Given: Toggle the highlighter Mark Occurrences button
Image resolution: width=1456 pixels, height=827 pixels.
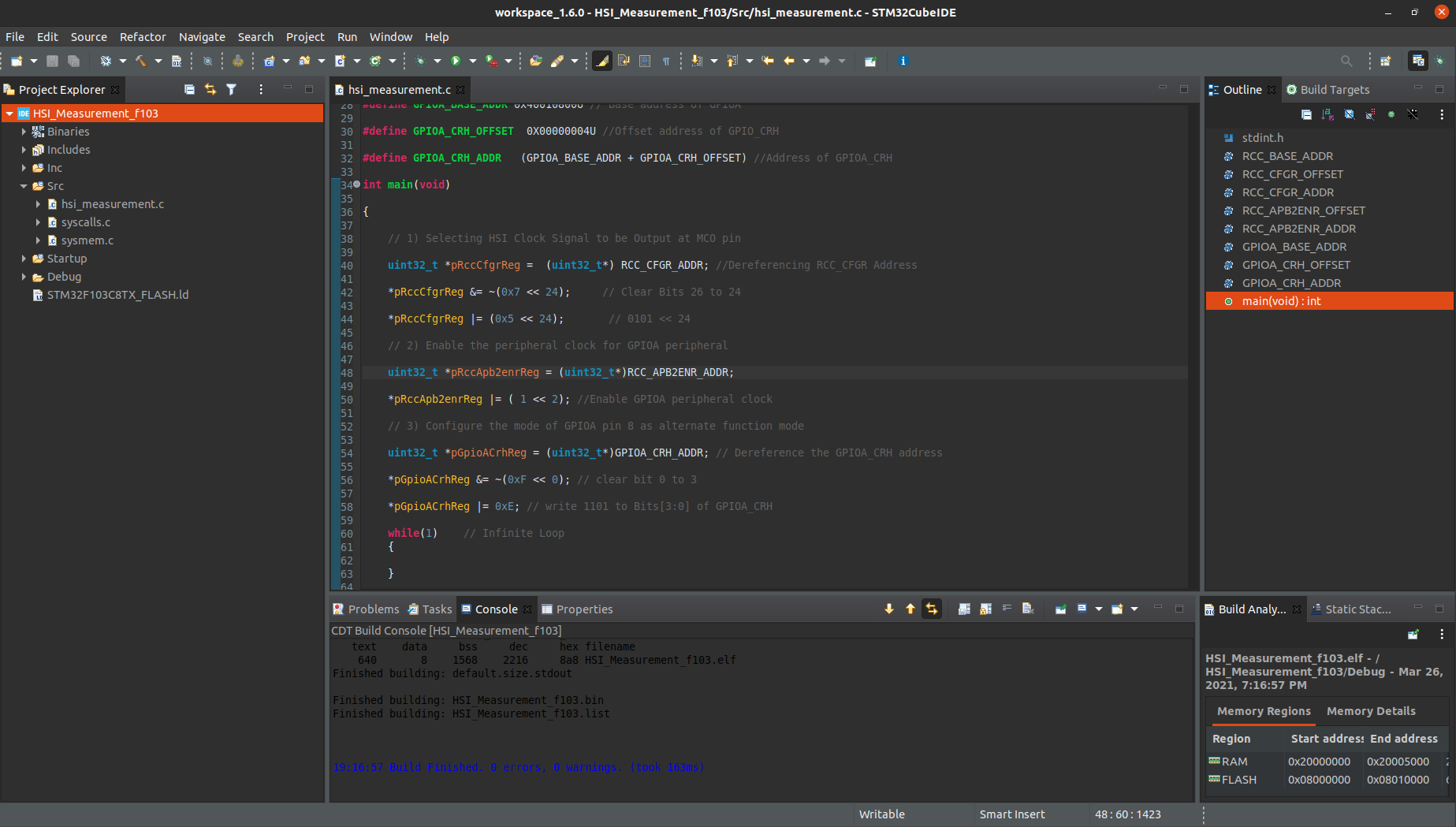Looking at the screenshot, I should (602, 61).
